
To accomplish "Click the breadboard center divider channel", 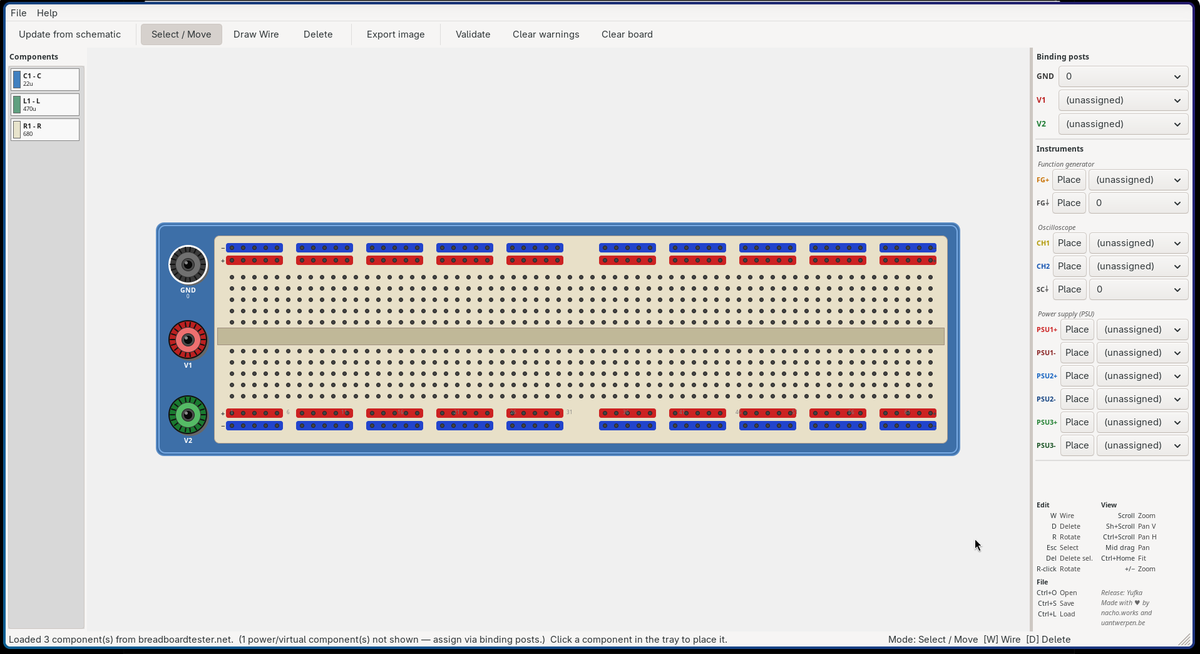I will [581, 337].
